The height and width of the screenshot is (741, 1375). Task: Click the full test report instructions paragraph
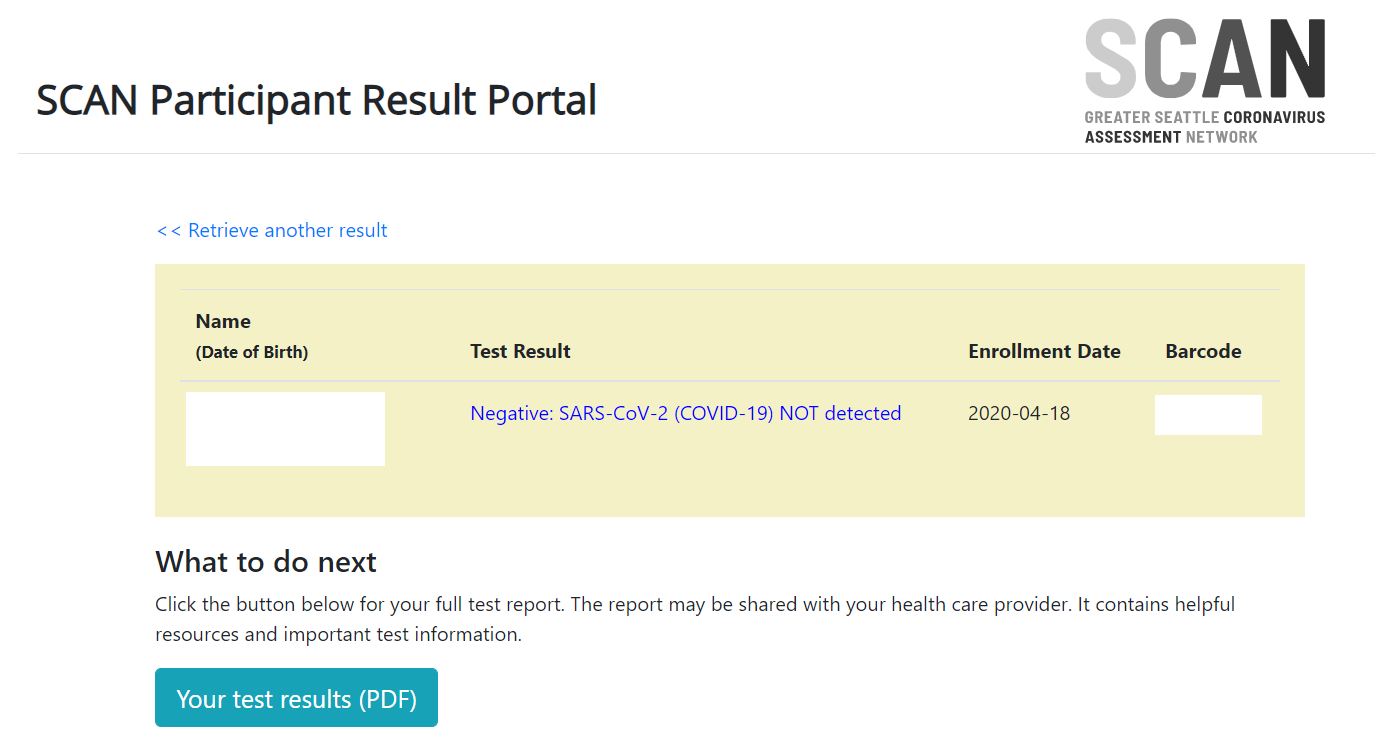point(695,619)
